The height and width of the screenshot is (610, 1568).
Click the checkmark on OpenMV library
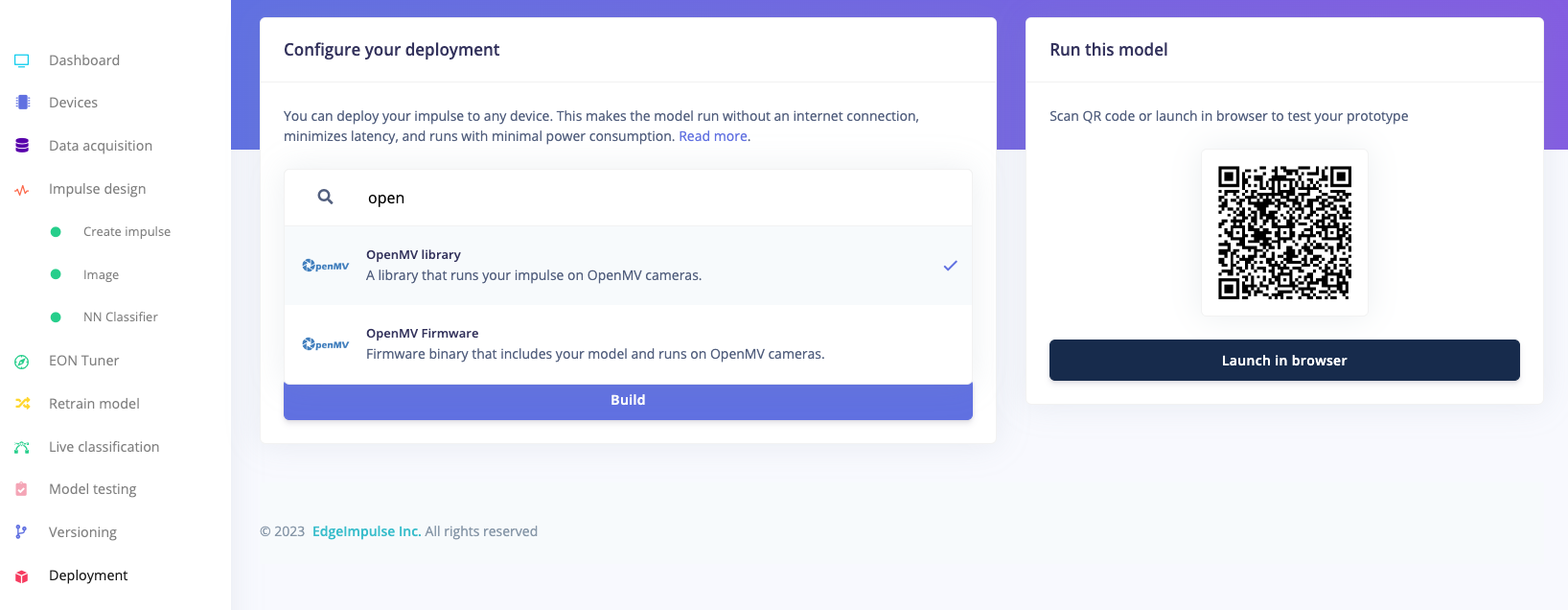(x=950, y=266)
